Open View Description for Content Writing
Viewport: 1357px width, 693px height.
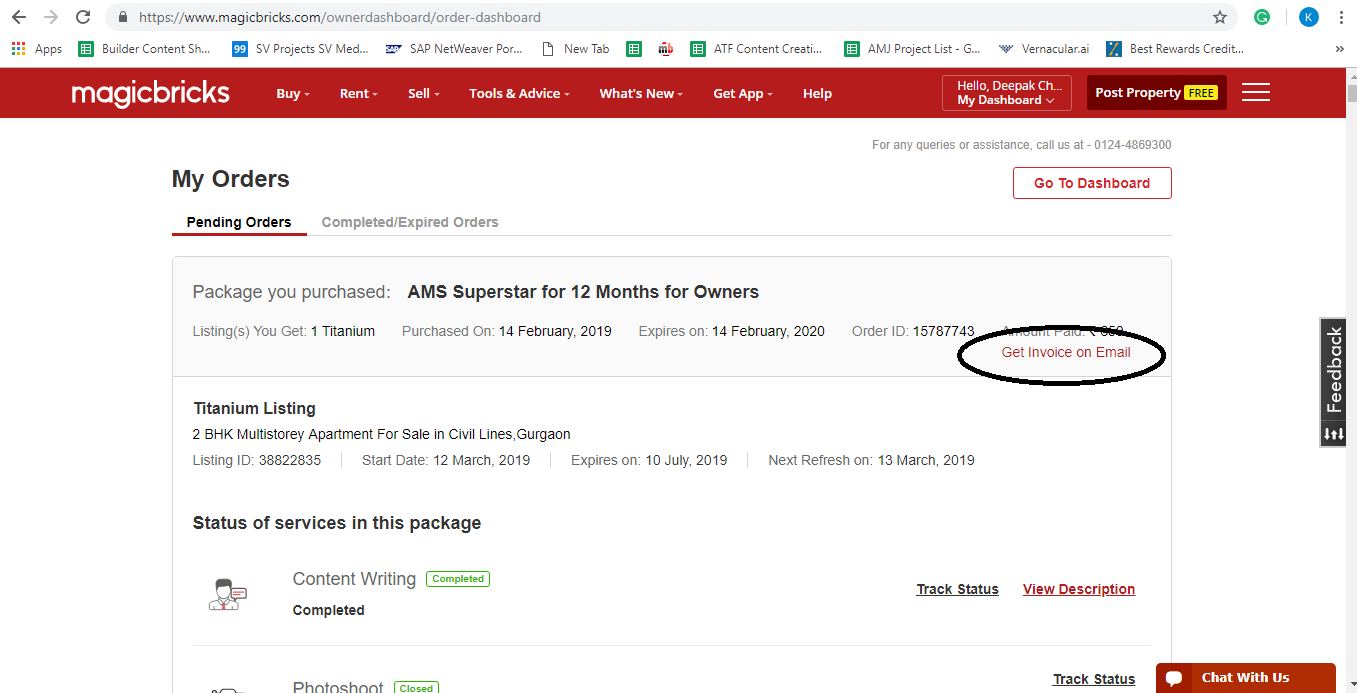(x=1078, y=589)
